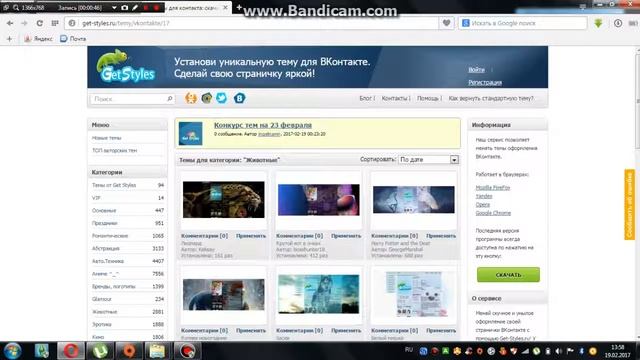This screenshot has width=640, height=360.
Task: Open Блог in the top menu
Action: tap(365, 98)
